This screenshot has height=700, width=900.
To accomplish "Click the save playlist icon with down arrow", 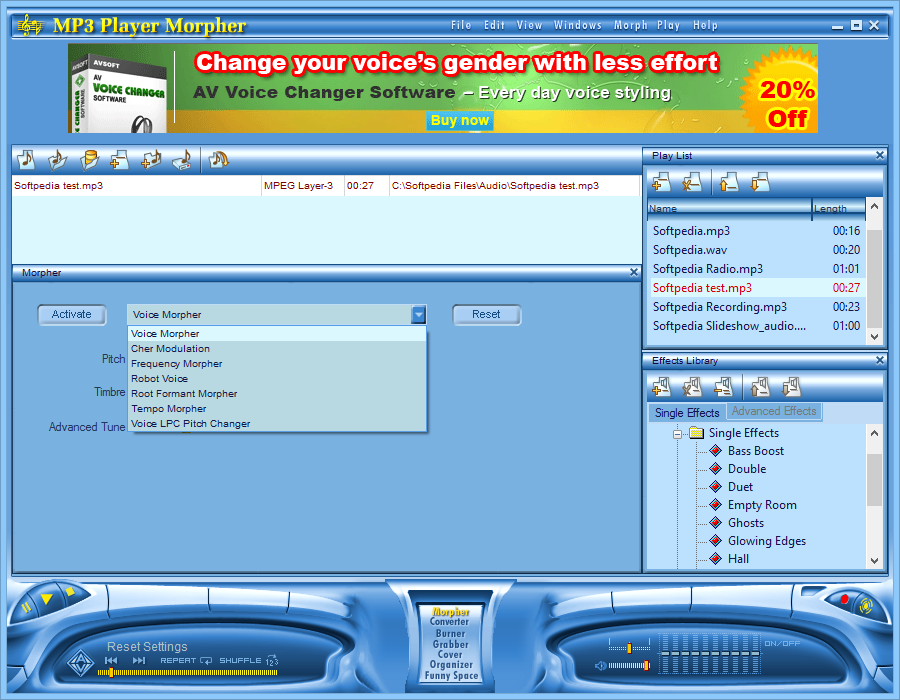I will [x=760, y=183].
